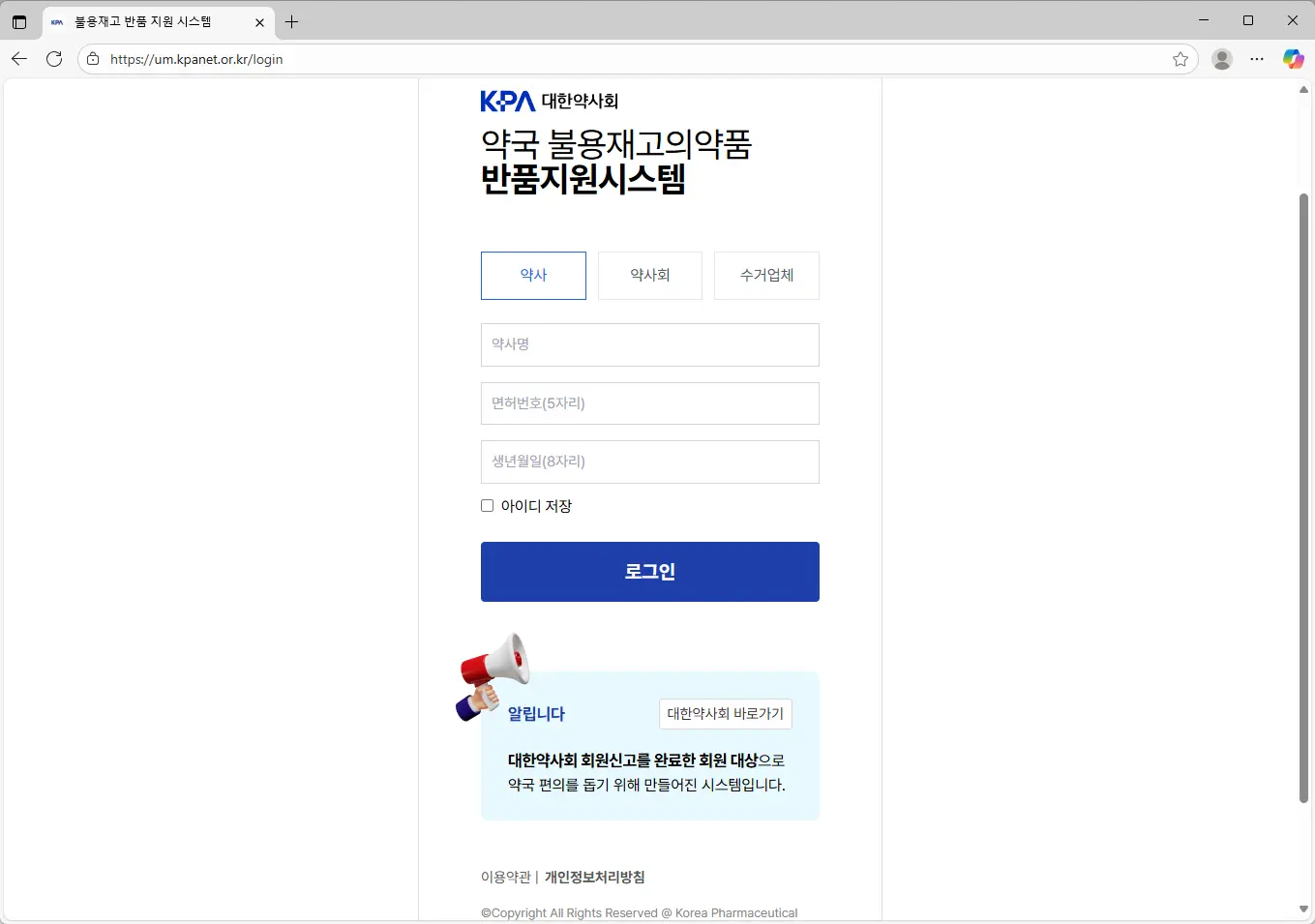Click the 약사명 input field
This screenshot has width=1315, height=924.
point(649,344)
